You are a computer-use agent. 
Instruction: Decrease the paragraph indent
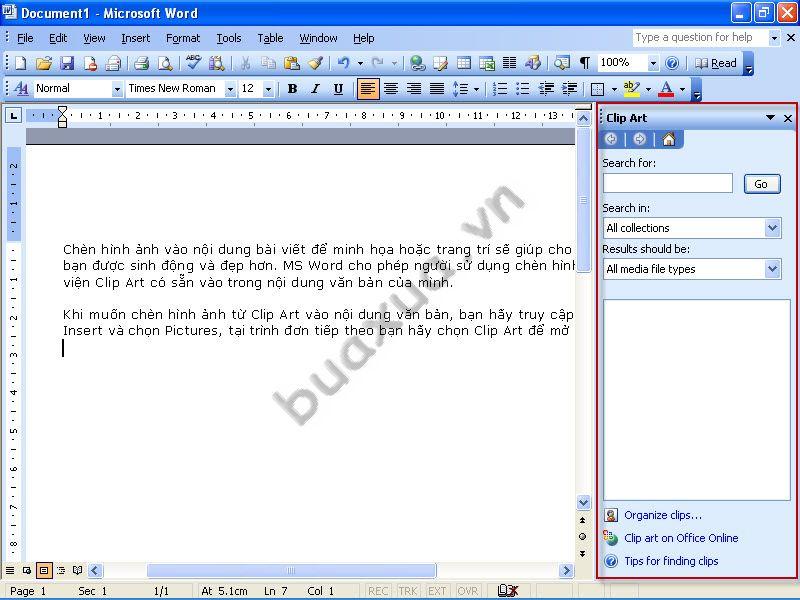546,89
